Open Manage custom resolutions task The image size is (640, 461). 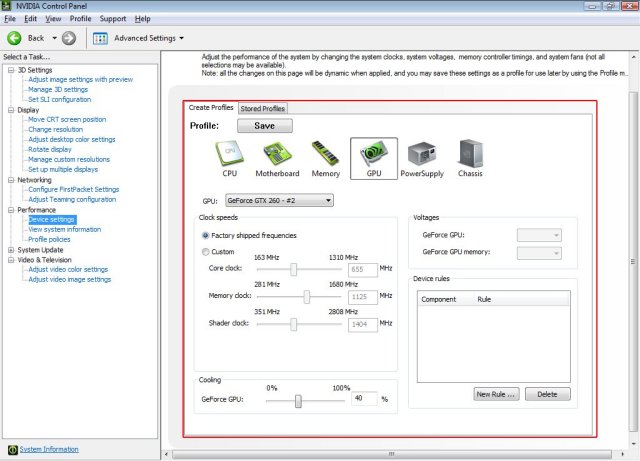[x=69, y=159]
